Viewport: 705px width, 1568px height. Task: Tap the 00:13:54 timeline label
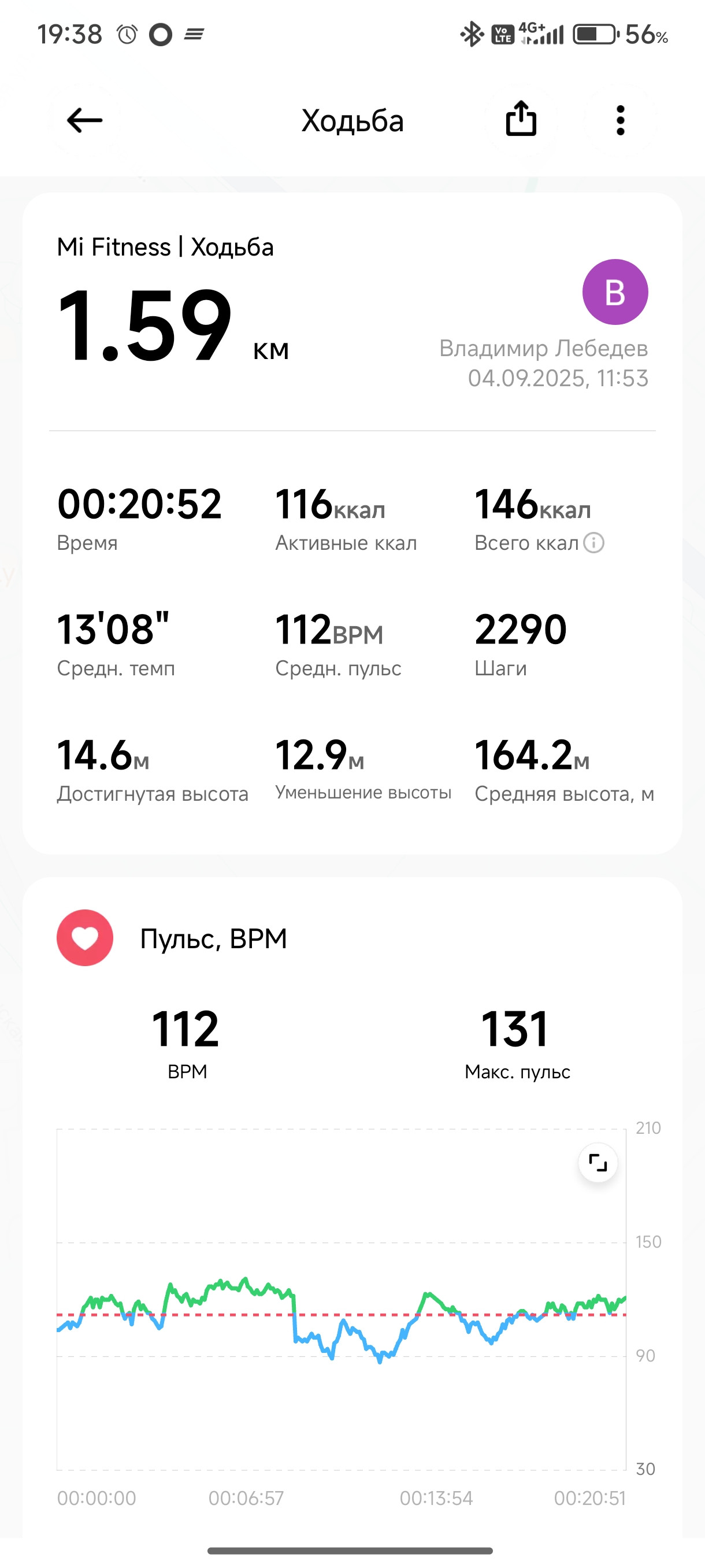(x=436, y=1498)
